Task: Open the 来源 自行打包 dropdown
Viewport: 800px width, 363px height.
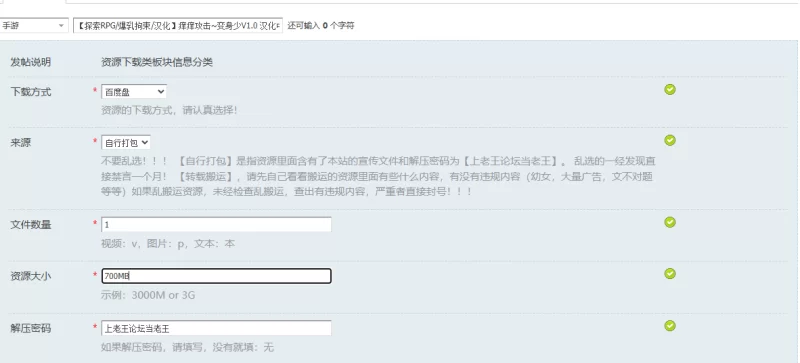Action: (126, 142)
